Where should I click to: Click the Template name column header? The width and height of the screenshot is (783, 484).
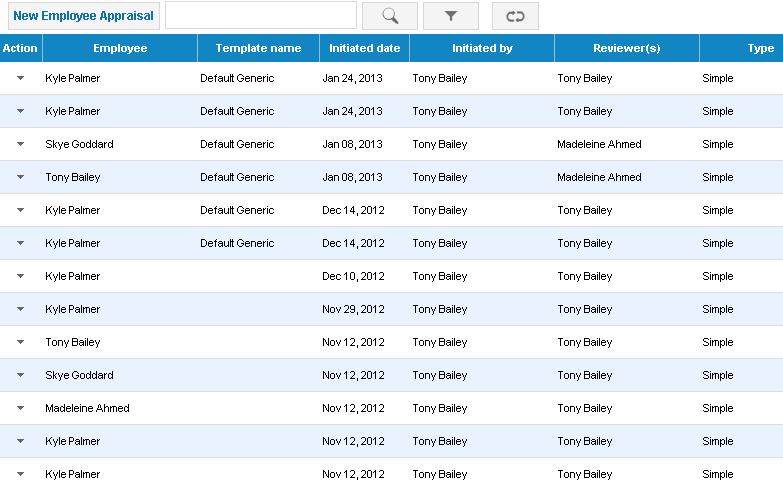pyautogui.click(x=258, y=48)
